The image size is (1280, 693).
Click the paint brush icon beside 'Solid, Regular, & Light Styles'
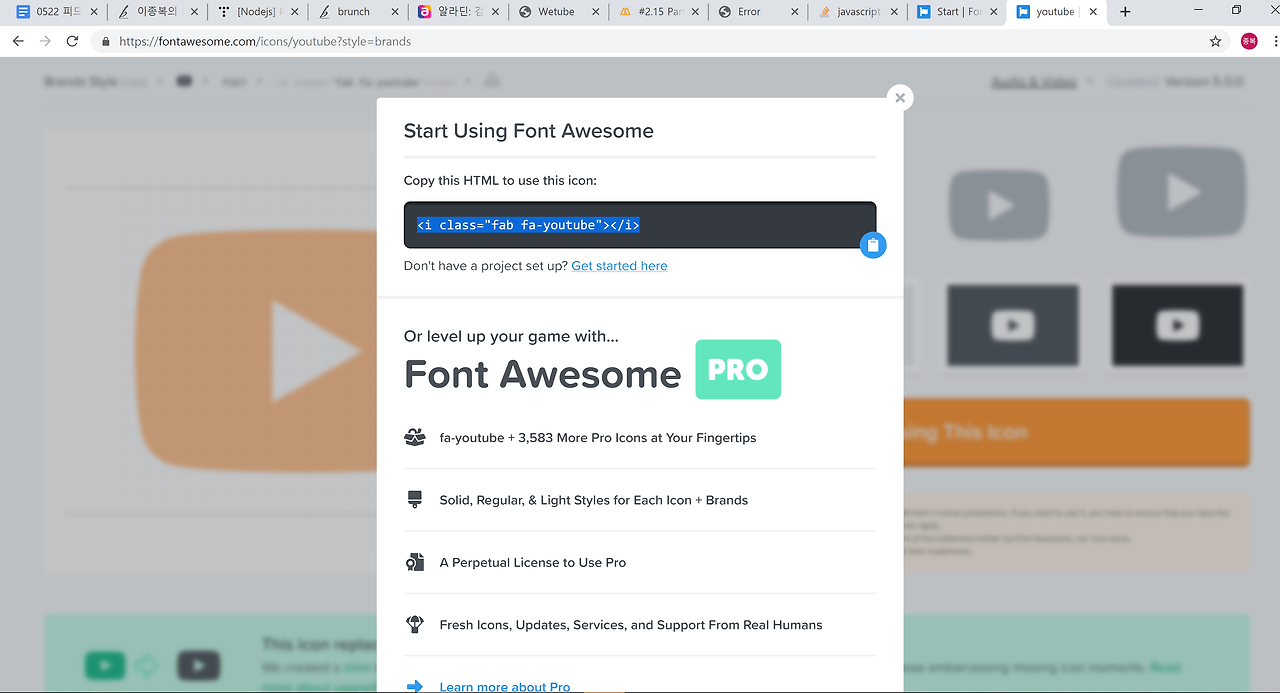415,499
